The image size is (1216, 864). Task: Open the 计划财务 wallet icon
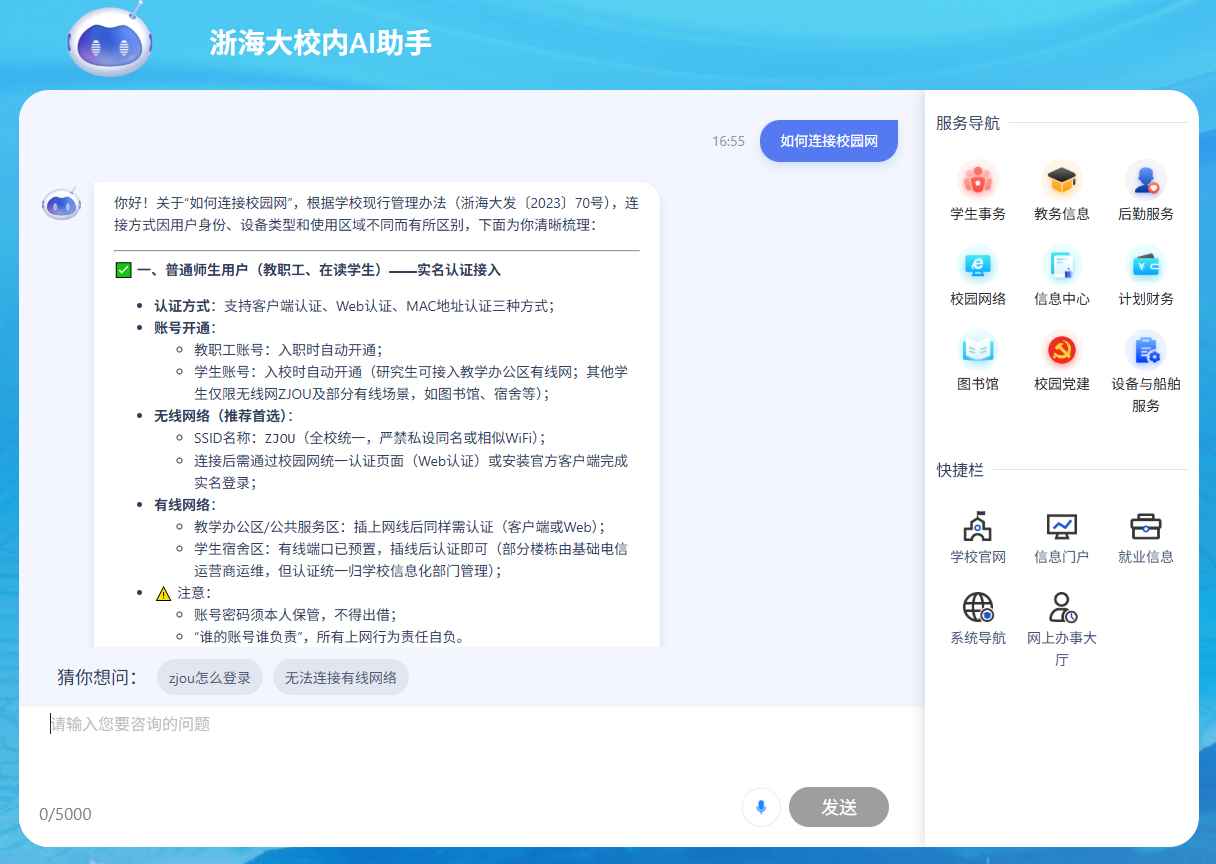click(1146, 266)
